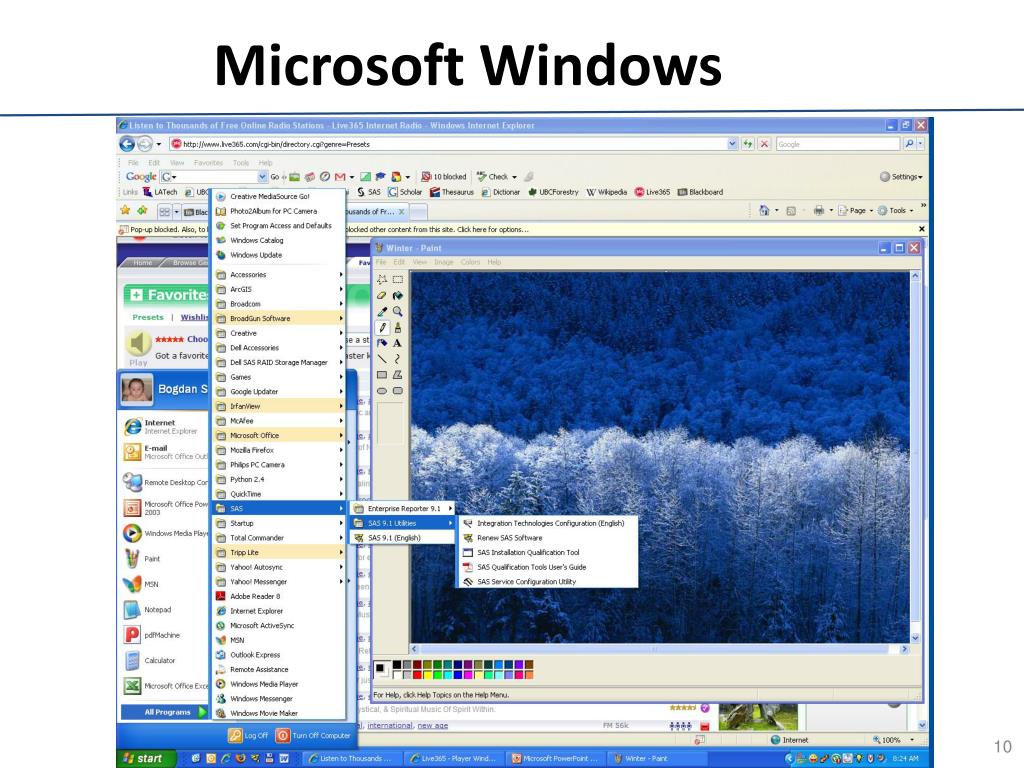The height and width of the screenshot is (768, 1024).
Task: Open the Blackboard link in Links bar
Action: coord(701,192)
